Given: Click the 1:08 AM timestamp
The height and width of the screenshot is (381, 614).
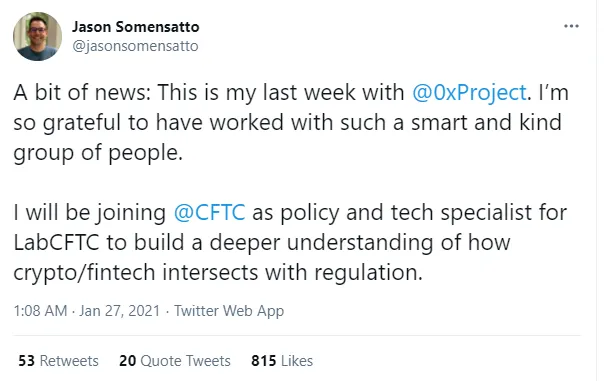Looking at the screenshot, I should tap(40, 311).
